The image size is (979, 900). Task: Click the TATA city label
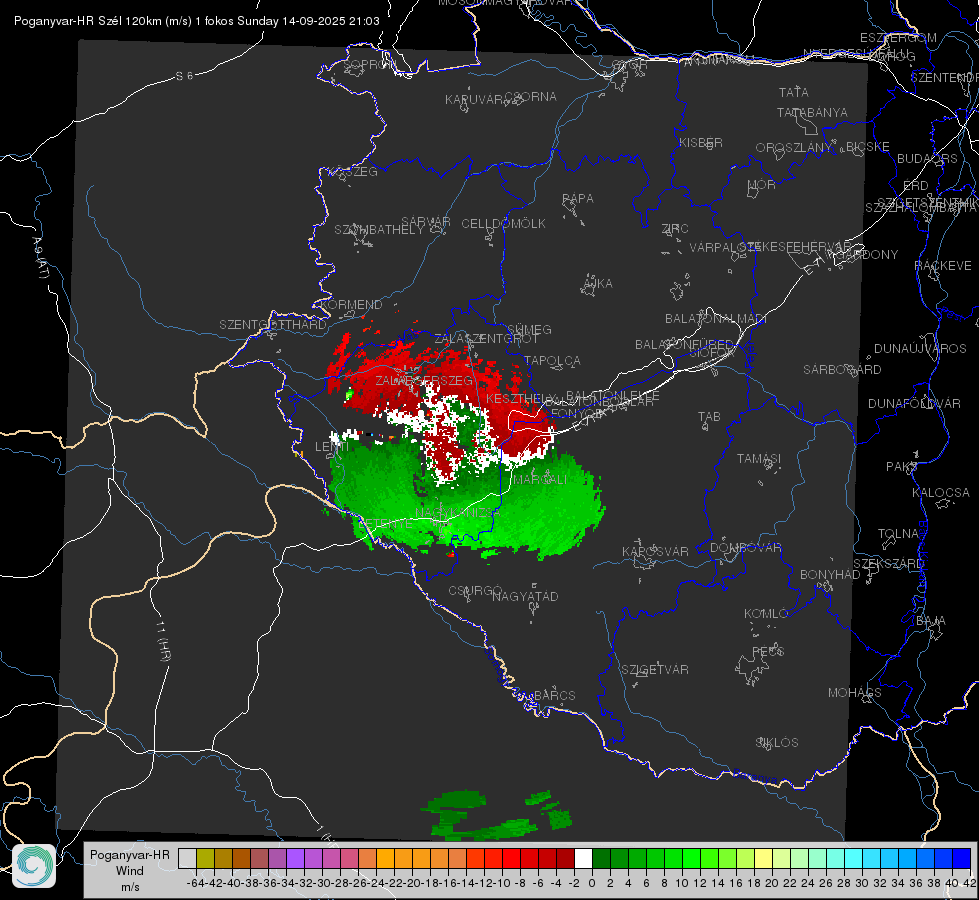794,92
